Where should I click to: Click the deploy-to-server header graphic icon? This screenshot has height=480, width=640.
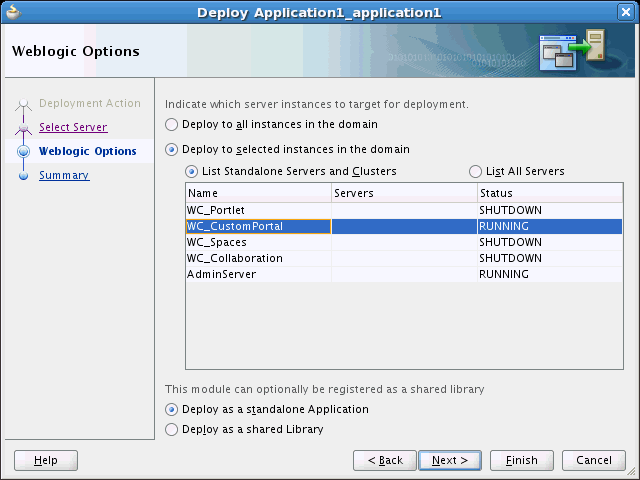(572, 50)
